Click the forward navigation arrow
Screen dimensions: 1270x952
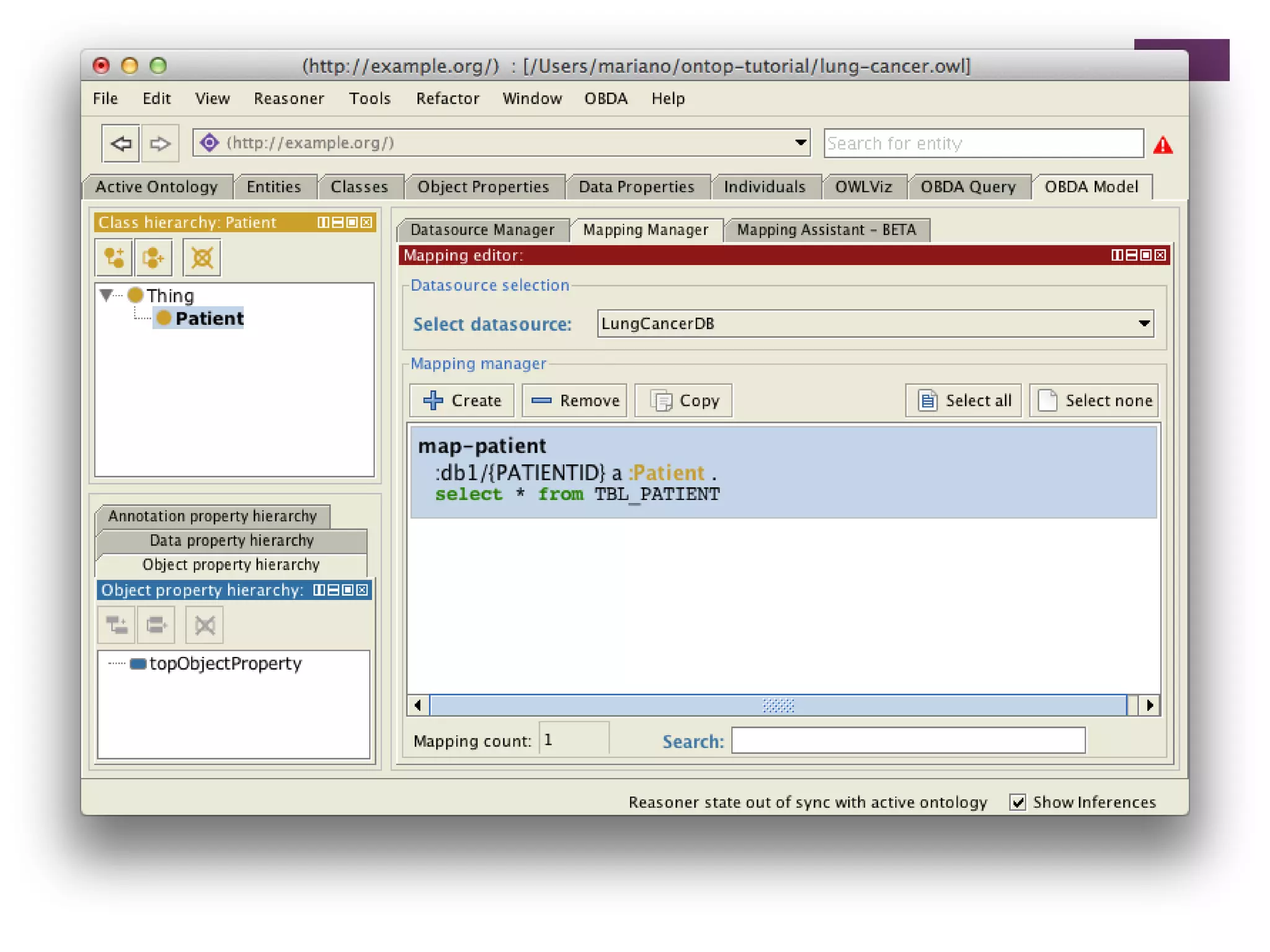point(160,144)
